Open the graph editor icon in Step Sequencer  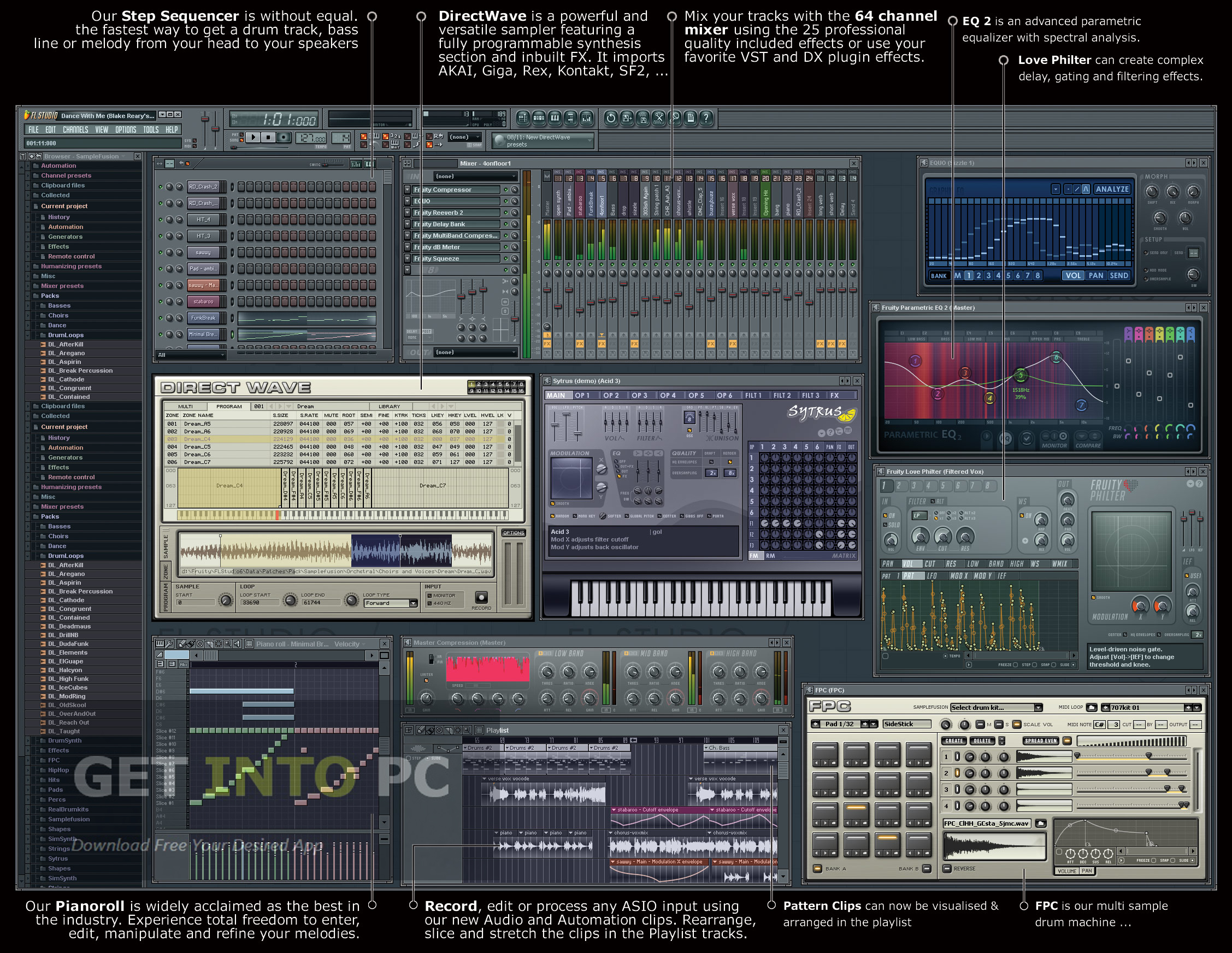tap(356, 163)
